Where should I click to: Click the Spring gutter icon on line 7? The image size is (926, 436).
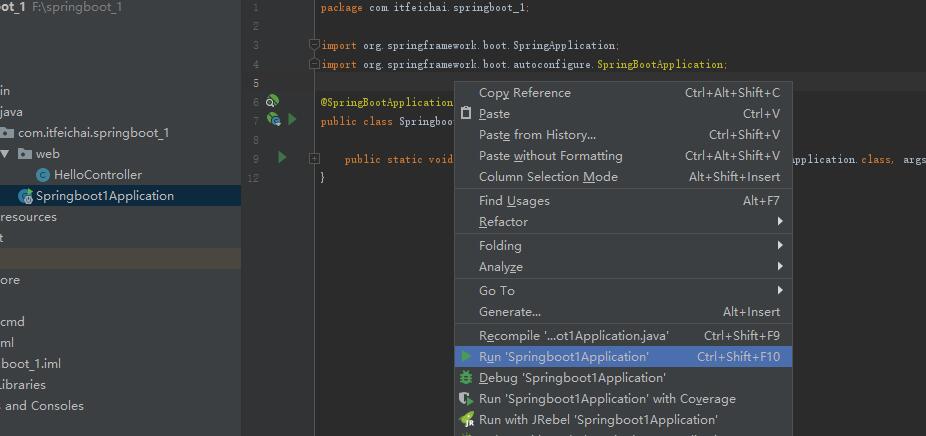coord(273,119)
